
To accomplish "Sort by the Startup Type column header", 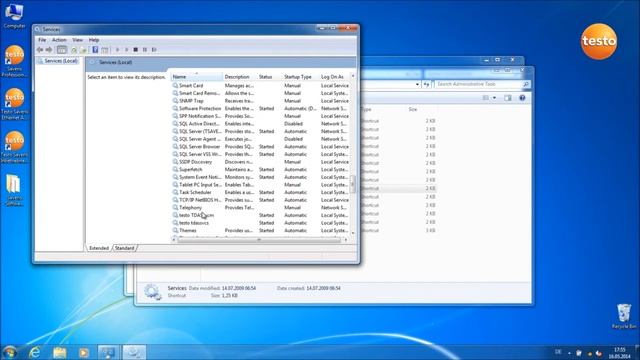I will [300, 77].
